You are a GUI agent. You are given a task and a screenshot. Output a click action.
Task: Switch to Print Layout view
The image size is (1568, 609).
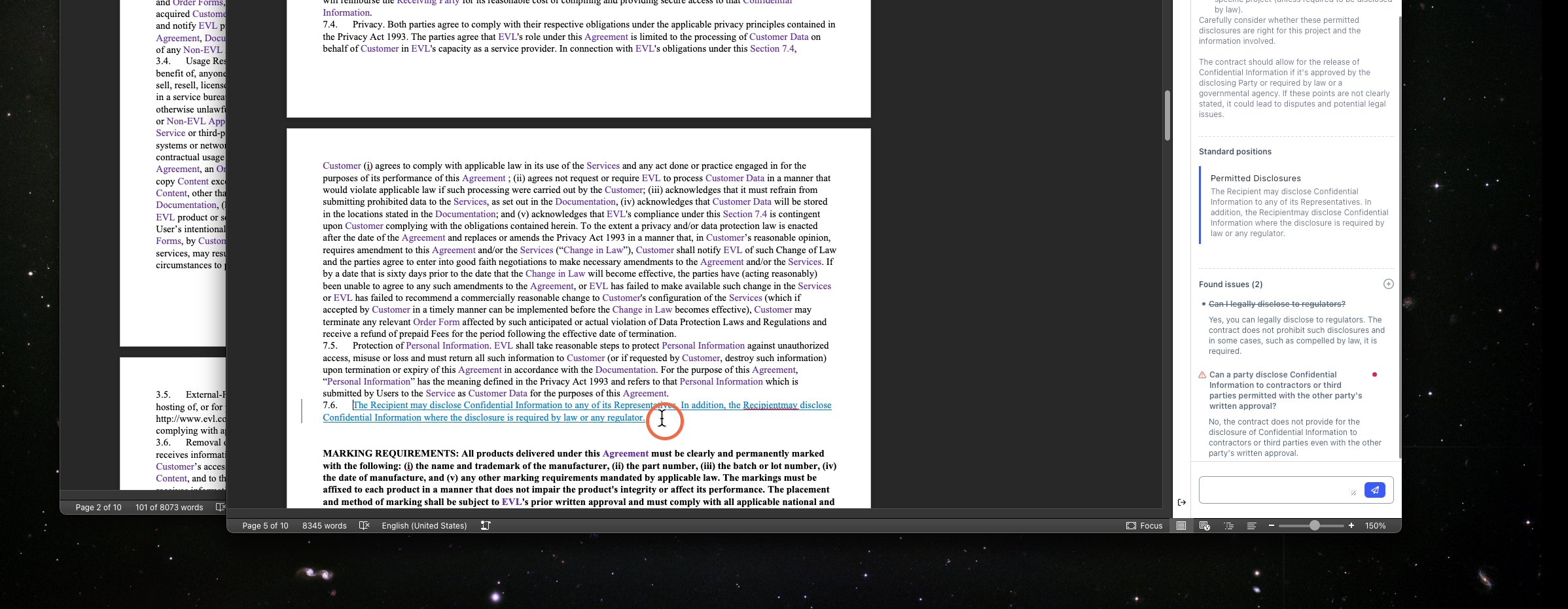pyautogui.click(x=1181, y=525)
